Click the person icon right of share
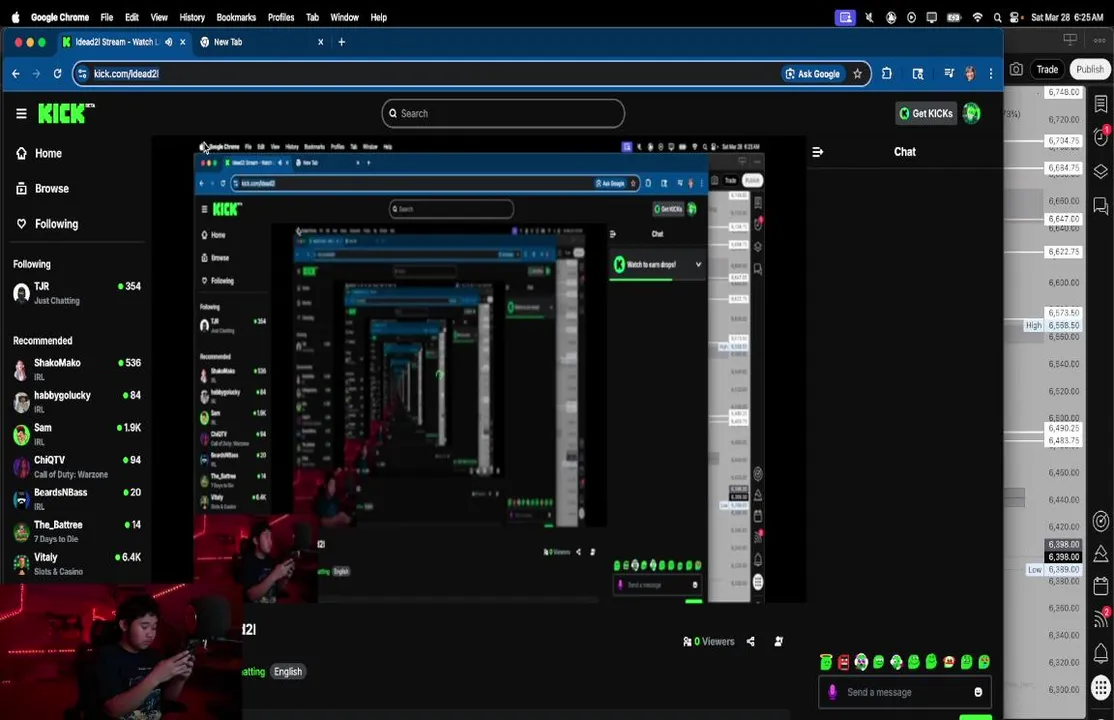This screenshot has width=1114, height=720. tap(779, 642)
